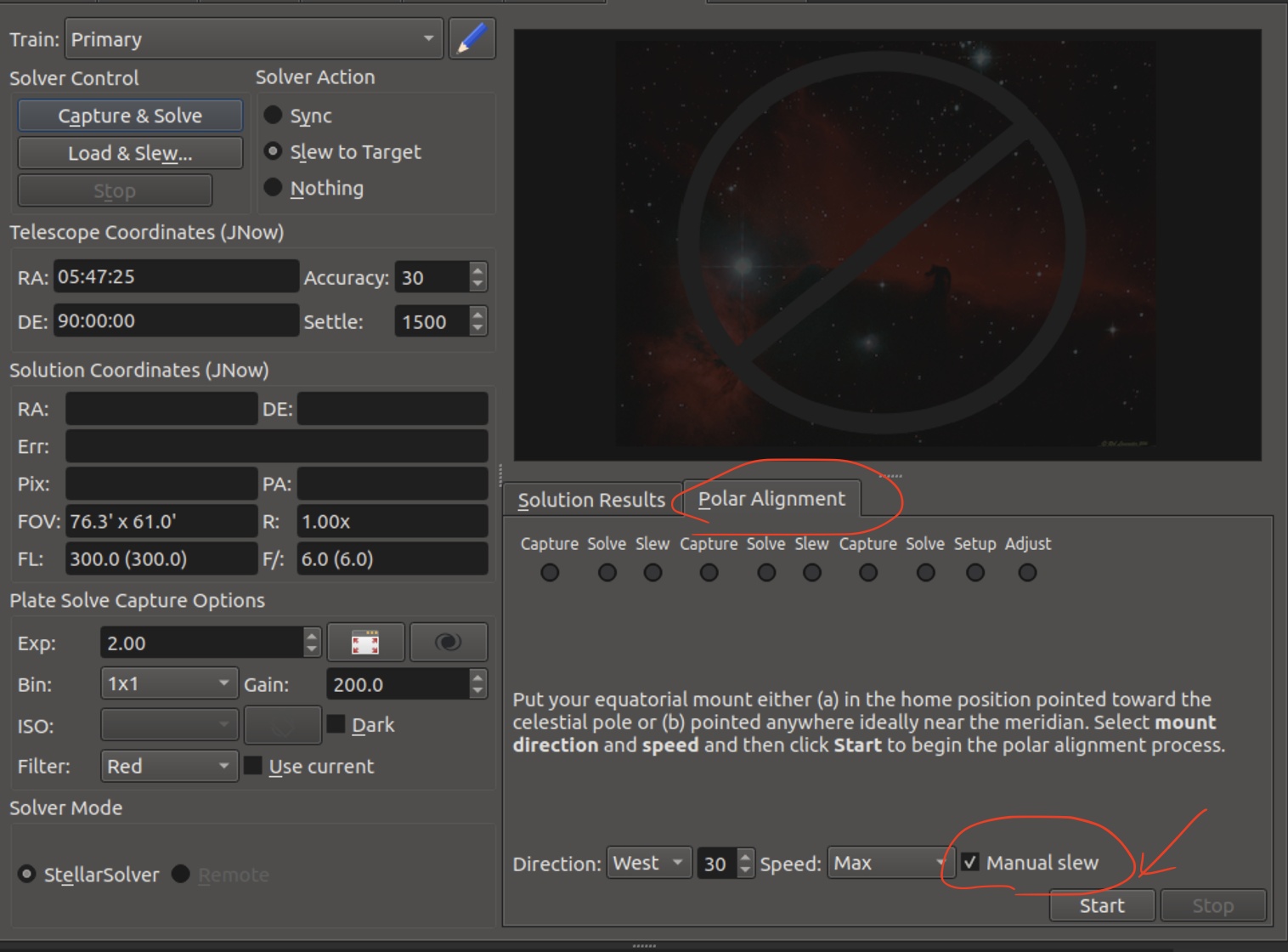Click the "Plate Solve Capture Options" heading
This screenshot has width=1288, height=952.
point(138,600)
